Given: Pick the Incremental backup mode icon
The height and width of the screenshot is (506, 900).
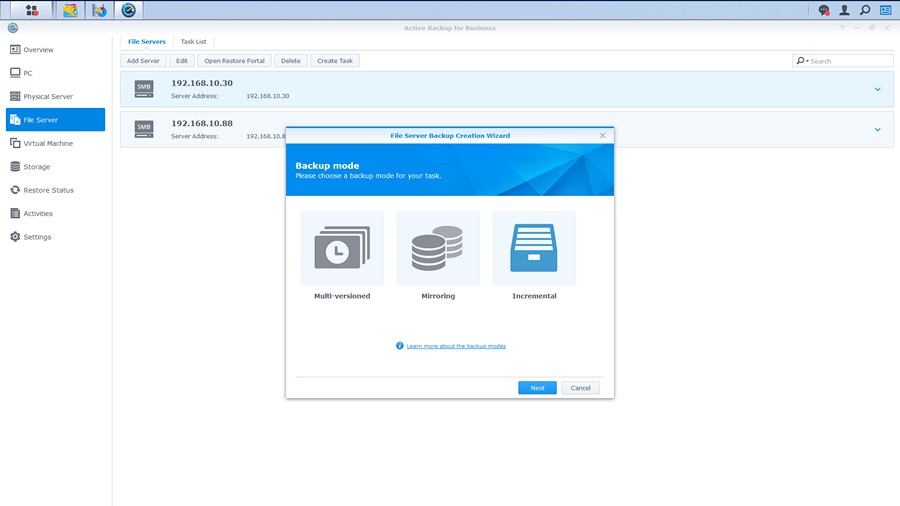Looking at the screenshot, I should [534, 248].
